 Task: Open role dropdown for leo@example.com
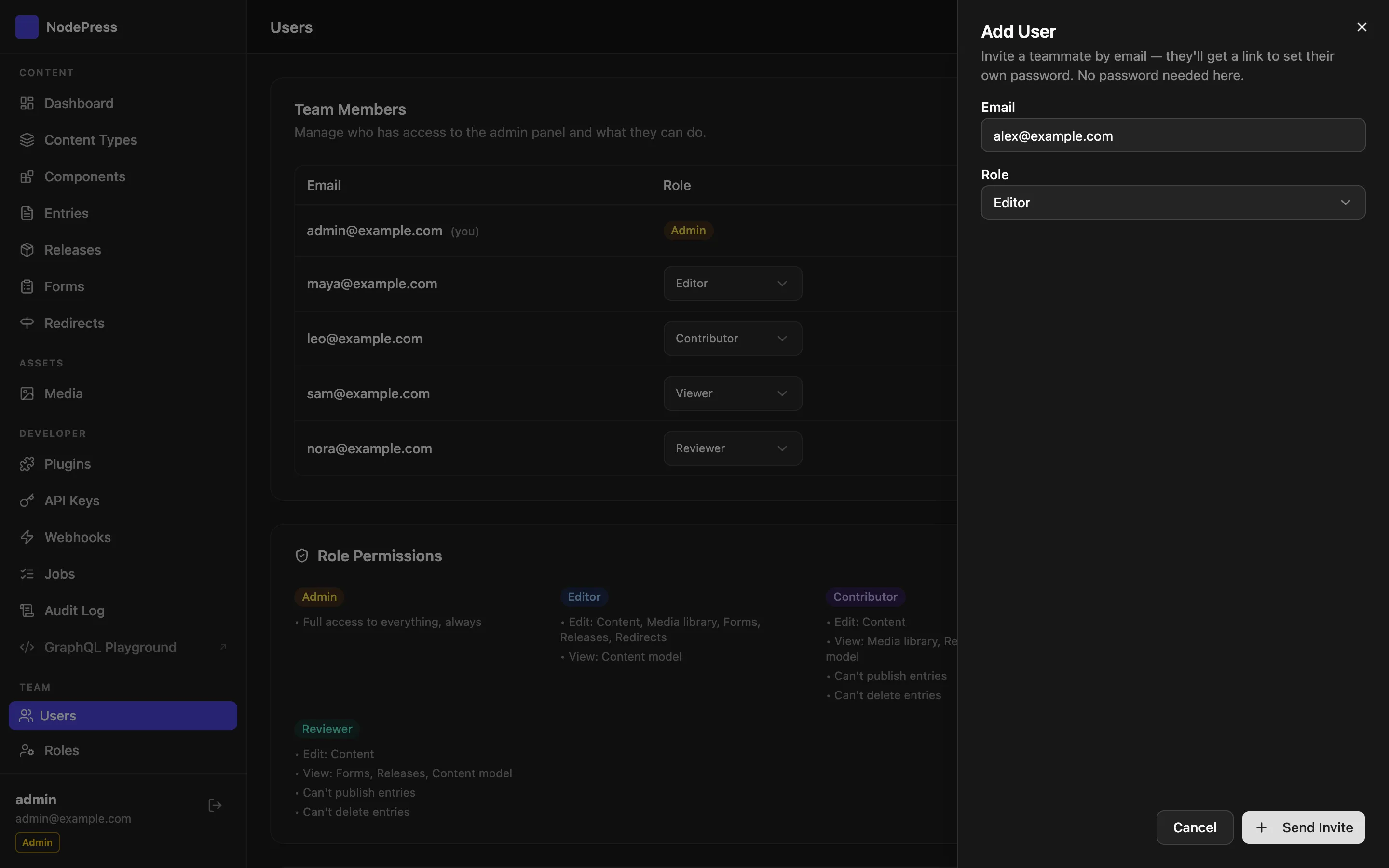pos(733,339)
